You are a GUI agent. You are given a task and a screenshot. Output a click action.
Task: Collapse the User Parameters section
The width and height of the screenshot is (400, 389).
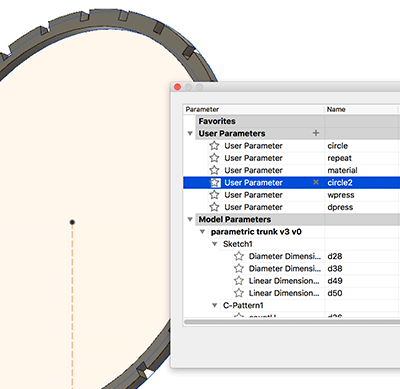click(190, 134)
